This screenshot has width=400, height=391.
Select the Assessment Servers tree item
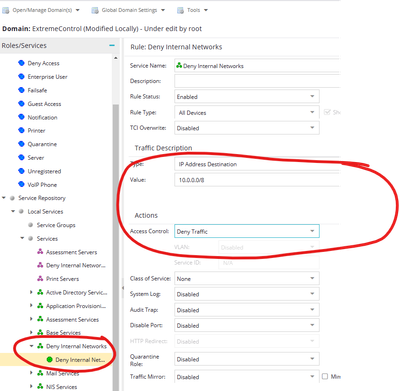click(72, 252)
